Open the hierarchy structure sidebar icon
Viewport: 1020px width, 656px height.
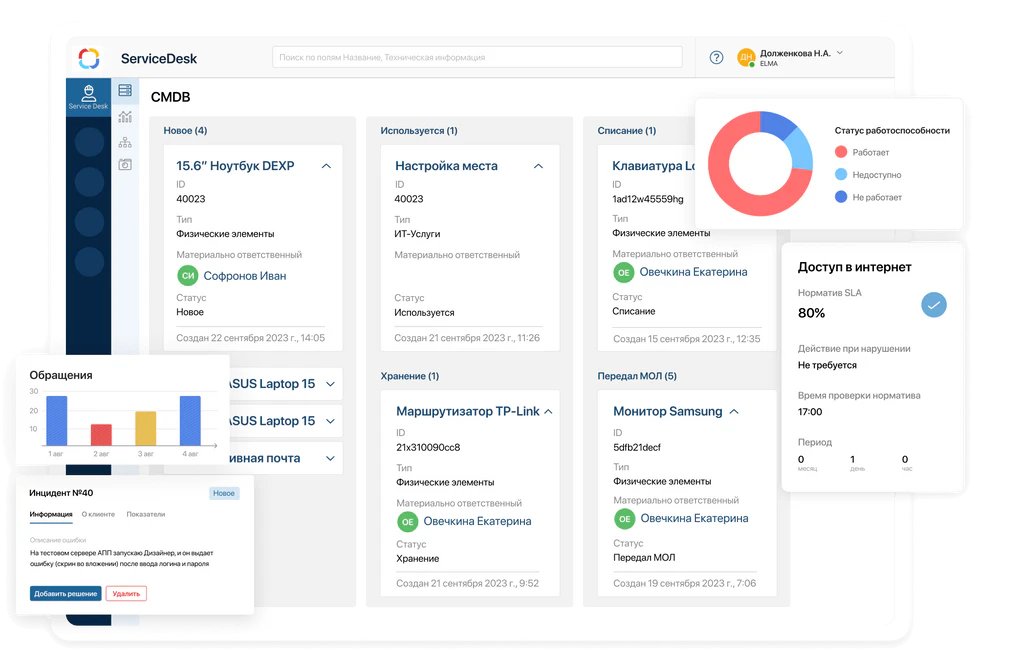(125, 141)
